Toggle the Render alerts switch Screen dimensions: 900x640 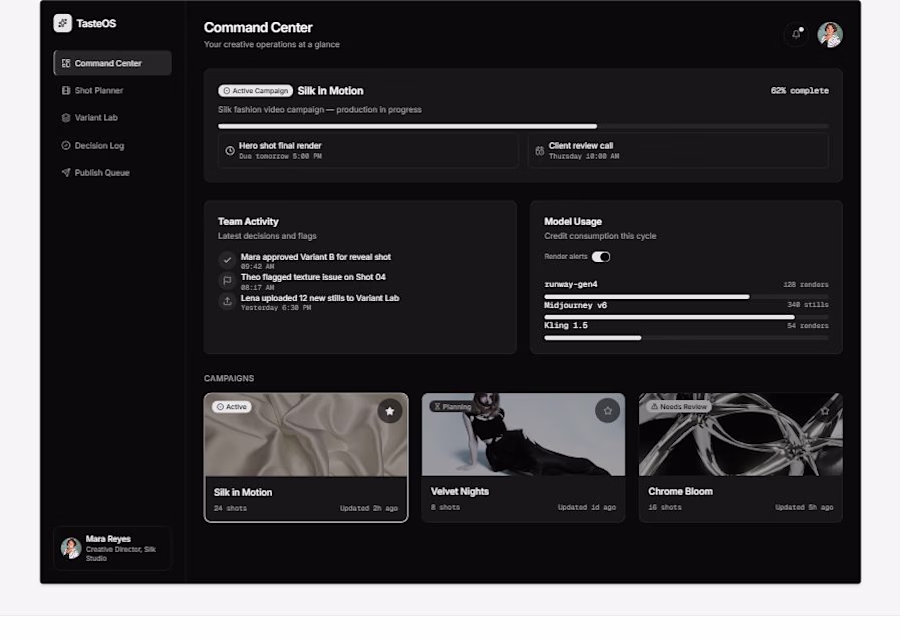[x=601, y=257]
